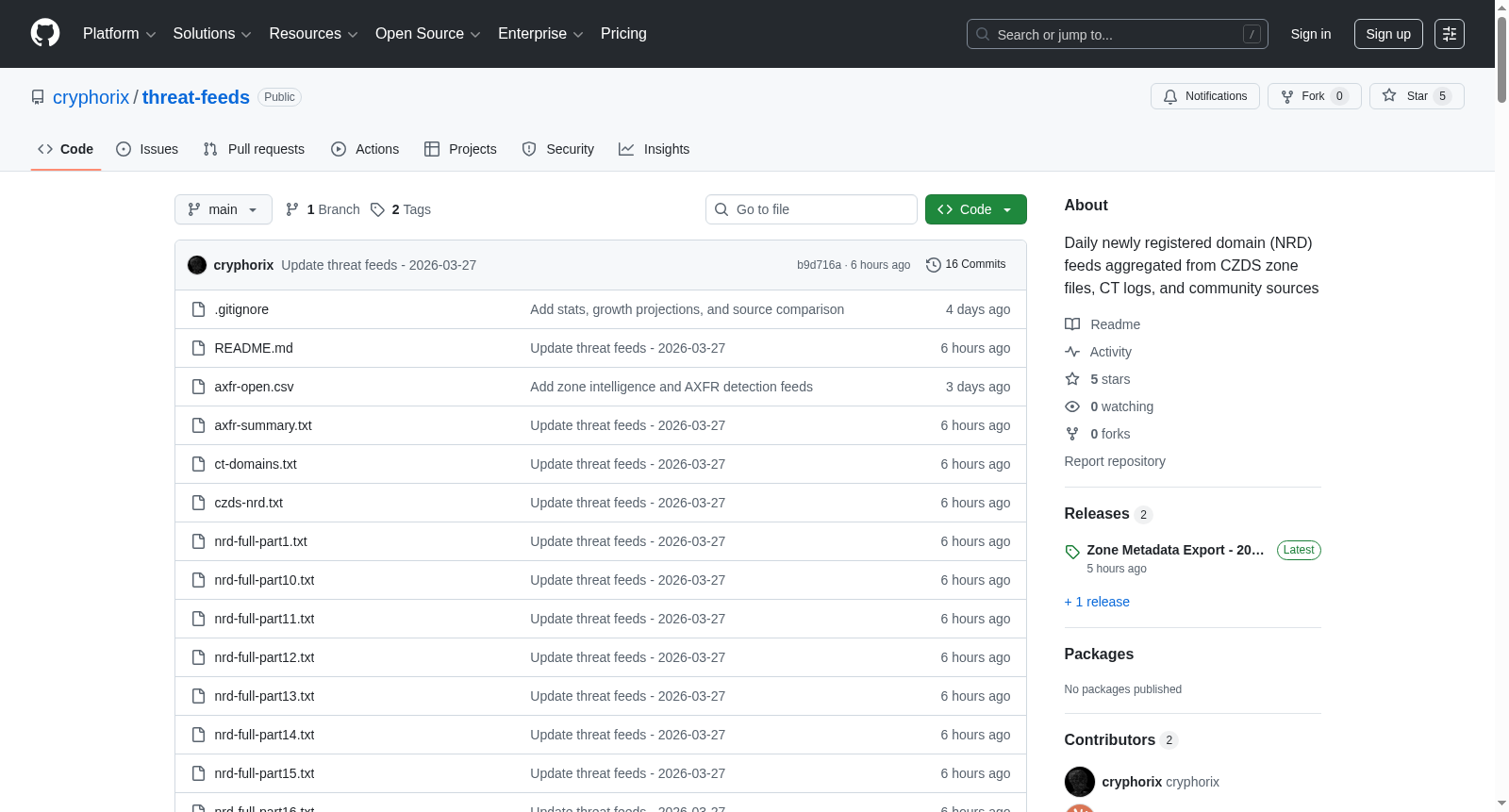This screenshot has width=1509, height=812.
Task: Expand the Resources menu
Action: tap(313, 34)
